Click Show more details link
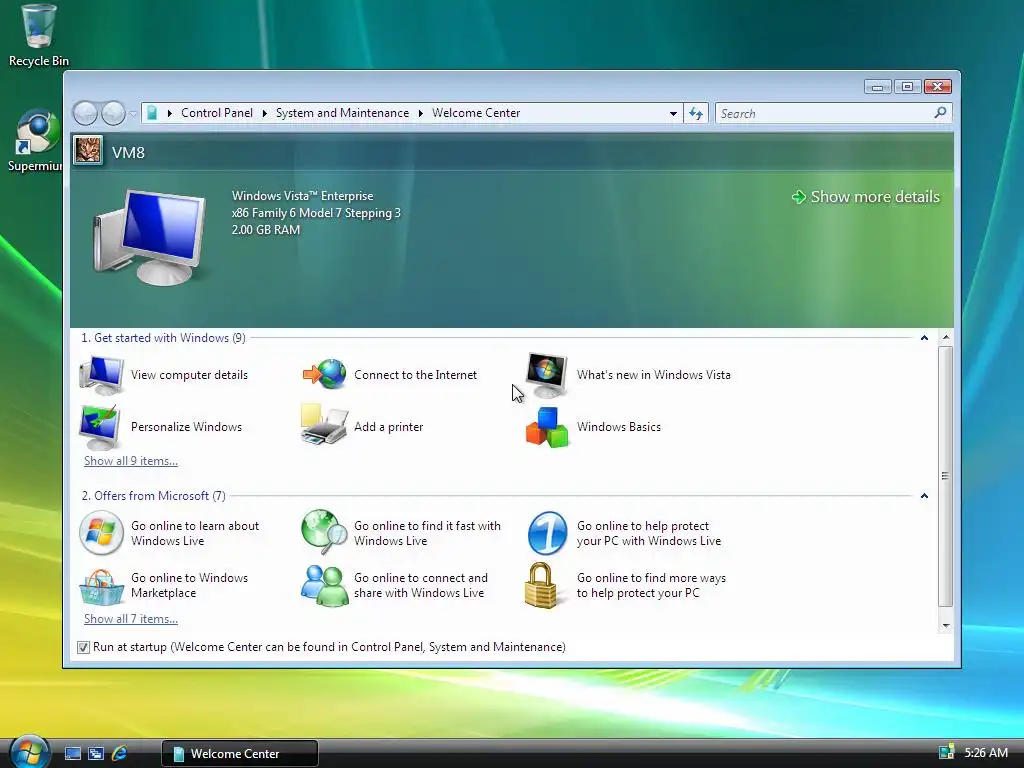The width and height of the screenshot is (1024, 768). point(866,197)
